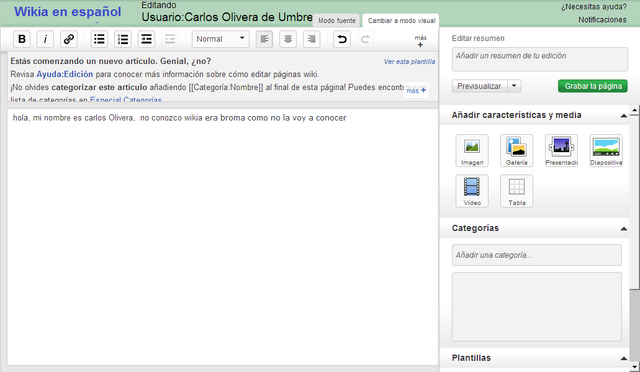Click the 'Usuario:Carlos Olivera de Umbre' page title

pos(227,17)
